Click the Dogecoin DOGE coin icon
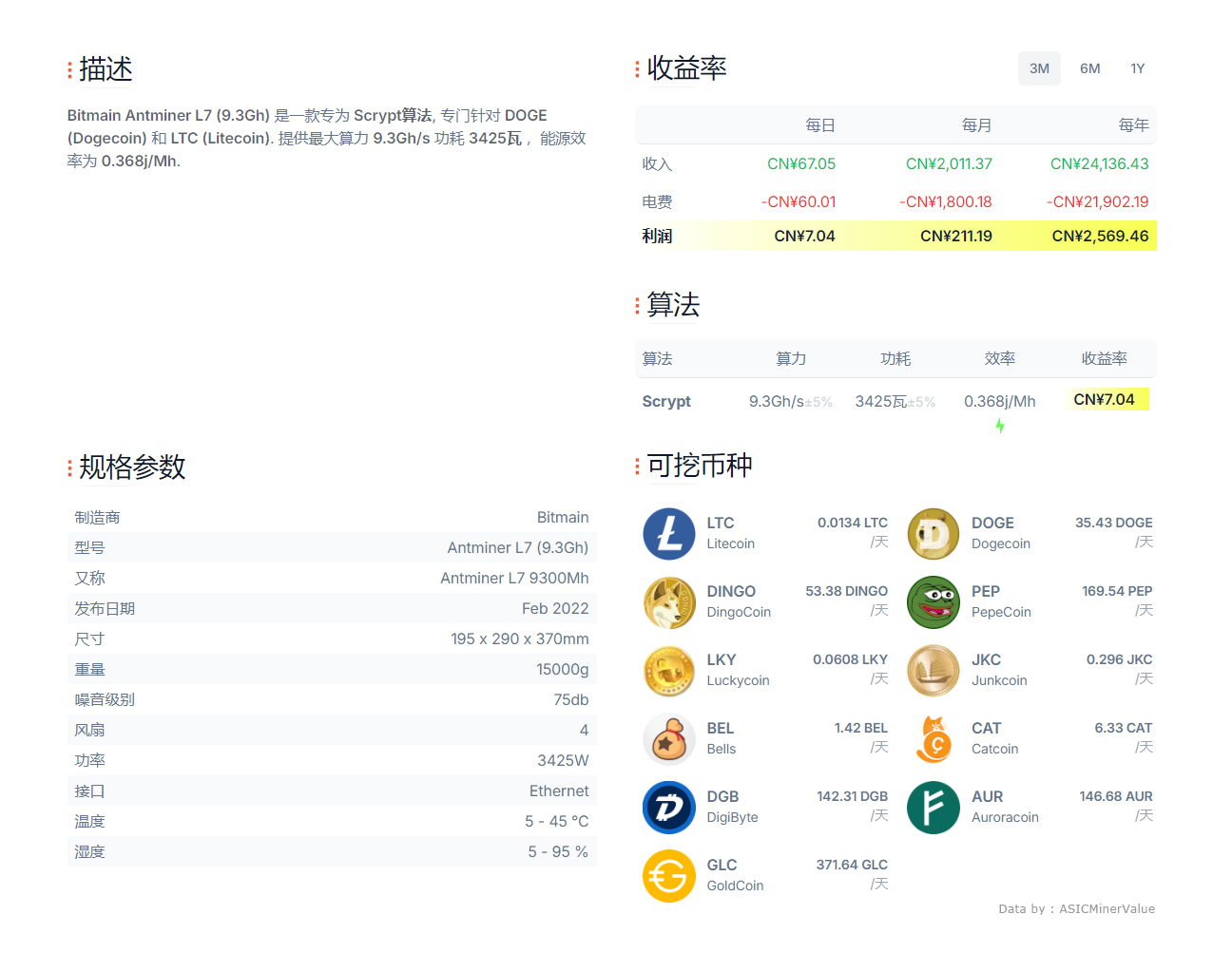This screenshot has width=1232, height=953. point(934,534)
